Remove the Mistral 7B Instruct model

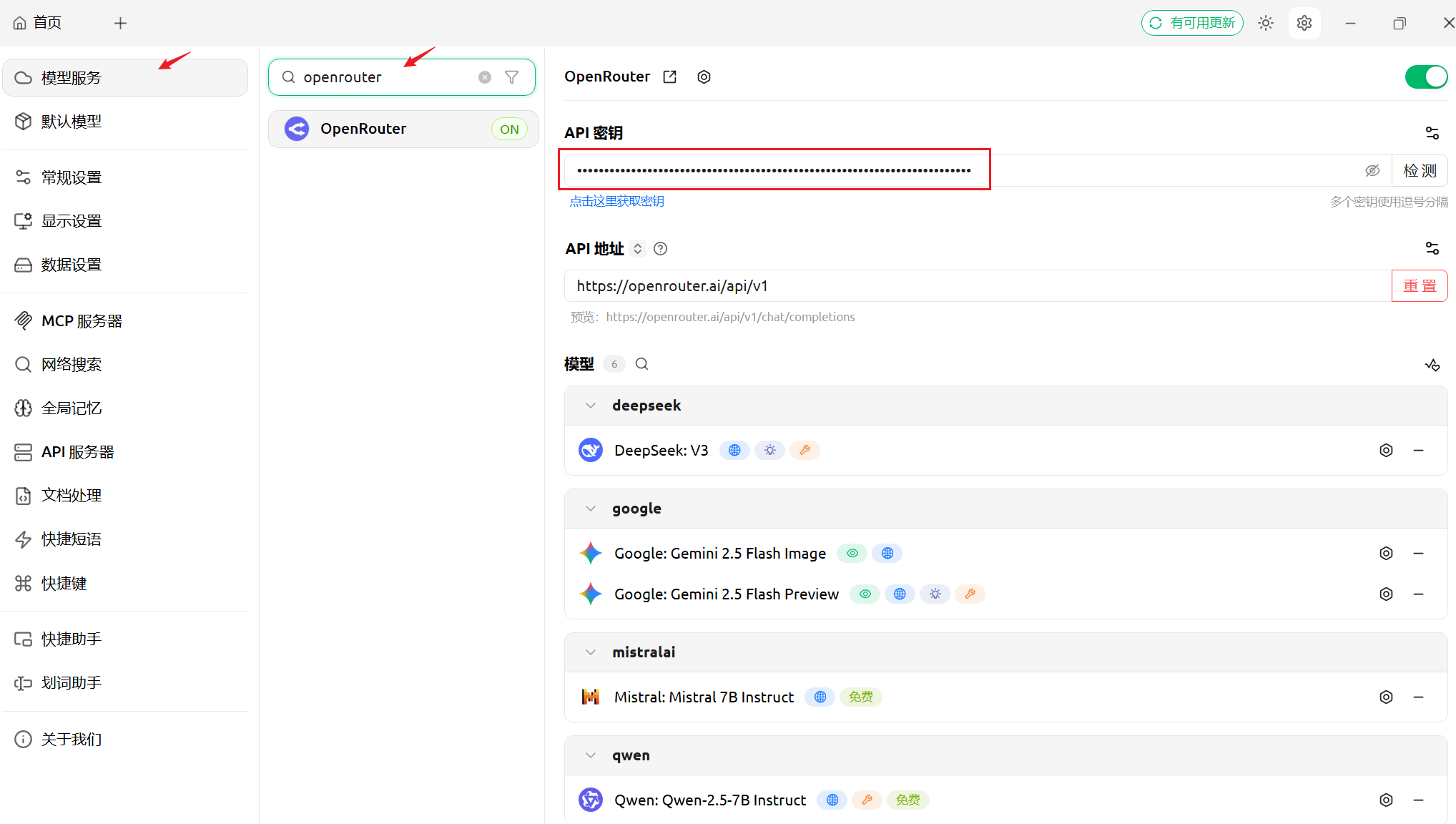pyautogui.click(x=1418, y=697)
